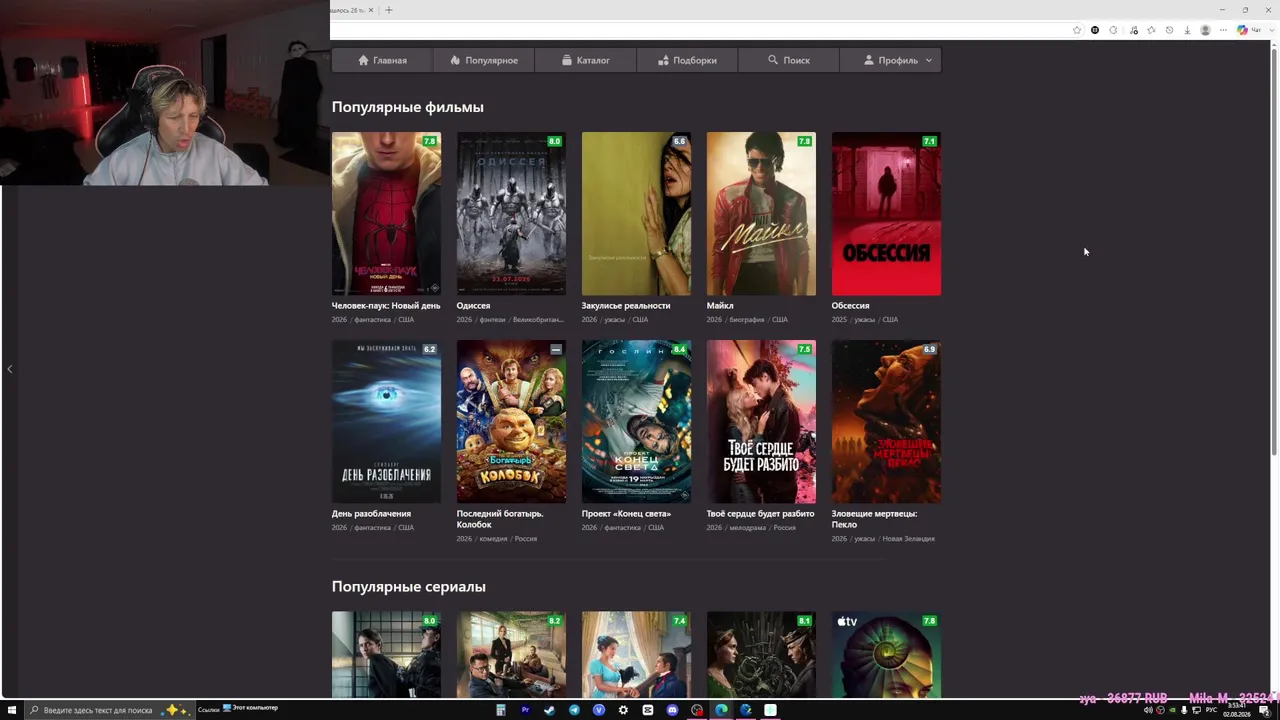The image size is (1280, 720).
Task: Open the Одиссея movie poster
Action: (x=511, y=214)
